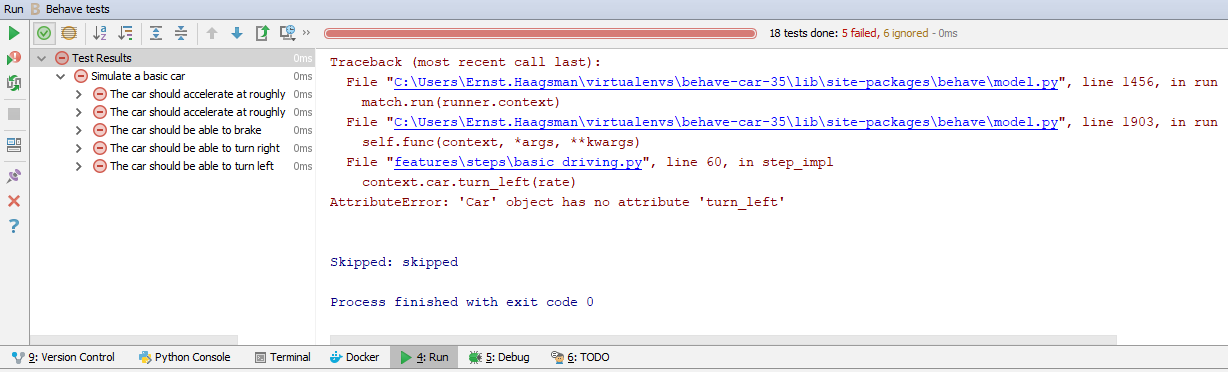Viewport: 1228px width, 372px height.
Task: Click the gray Stop process square
Action: click(x=14, y=114)
